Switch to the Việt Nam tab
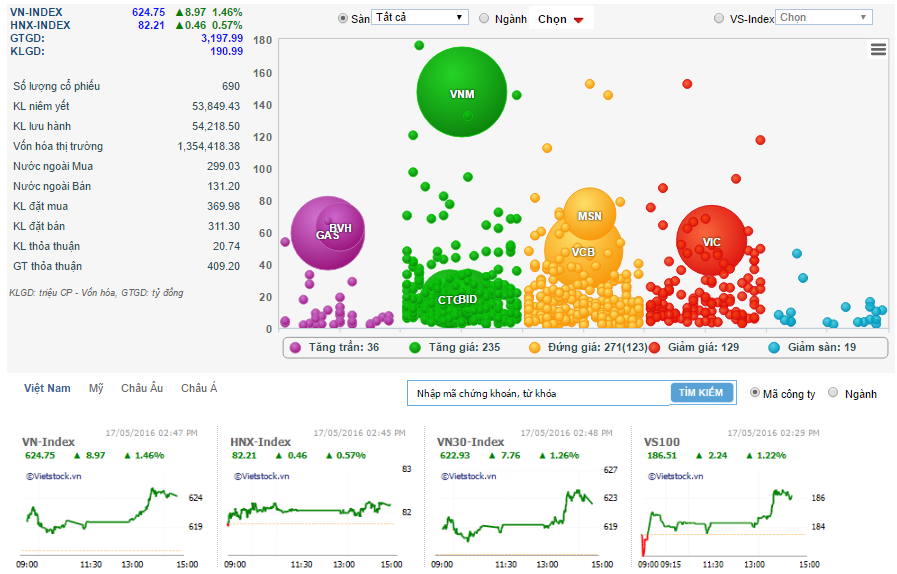Screen dimensions: 897x574 [x=47, y=388]
